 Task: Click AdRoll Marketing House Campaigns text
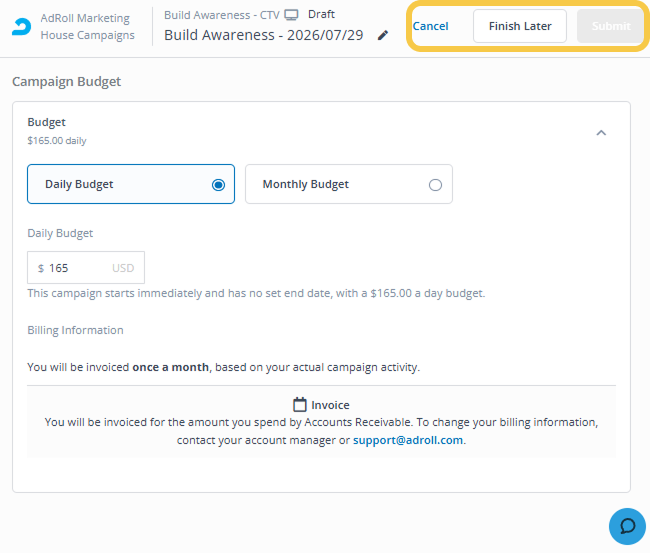(87, 27)
